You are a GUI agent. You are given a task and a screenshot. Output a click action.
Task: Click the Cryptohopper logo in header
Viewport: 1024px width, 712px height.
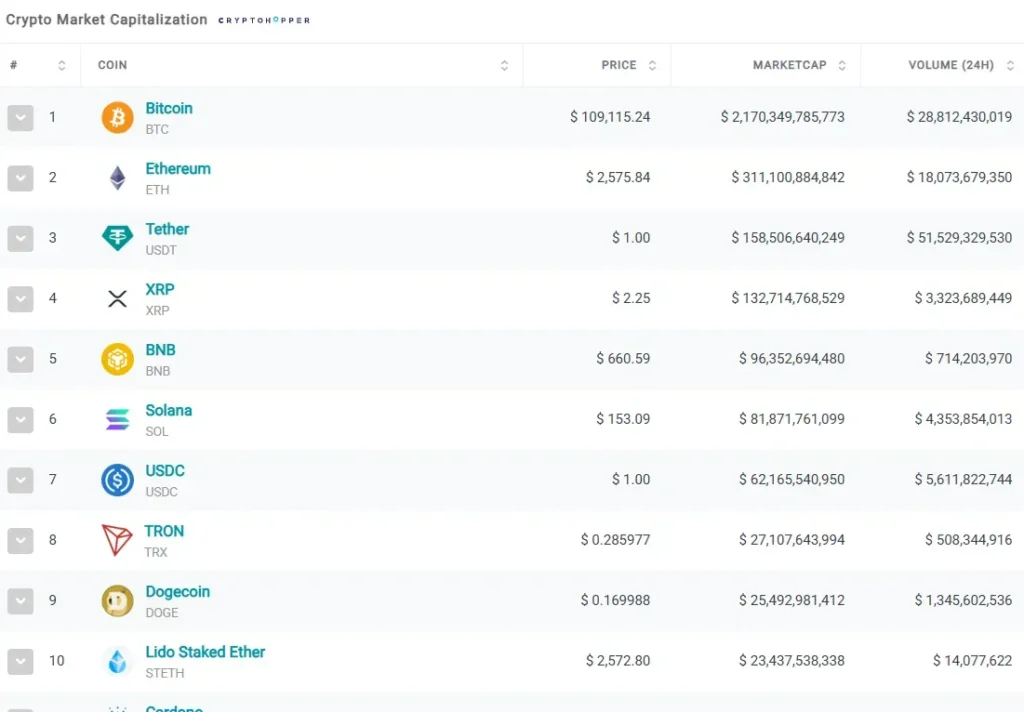(x=264, y=20)
